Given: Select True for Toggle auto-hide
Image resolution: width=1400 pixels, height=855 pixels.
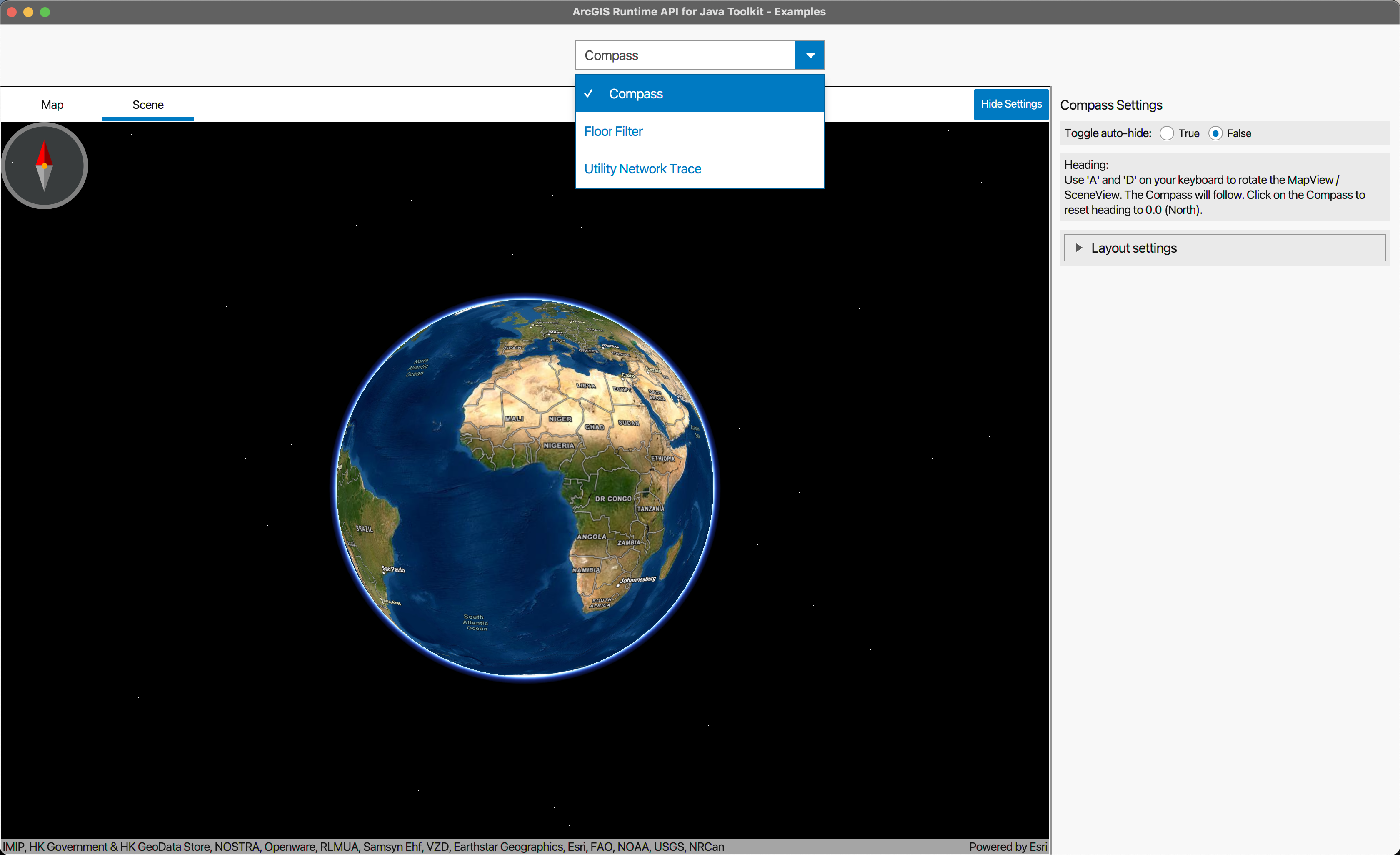Looking at the screenshot, I should [x=1167, y=133].
